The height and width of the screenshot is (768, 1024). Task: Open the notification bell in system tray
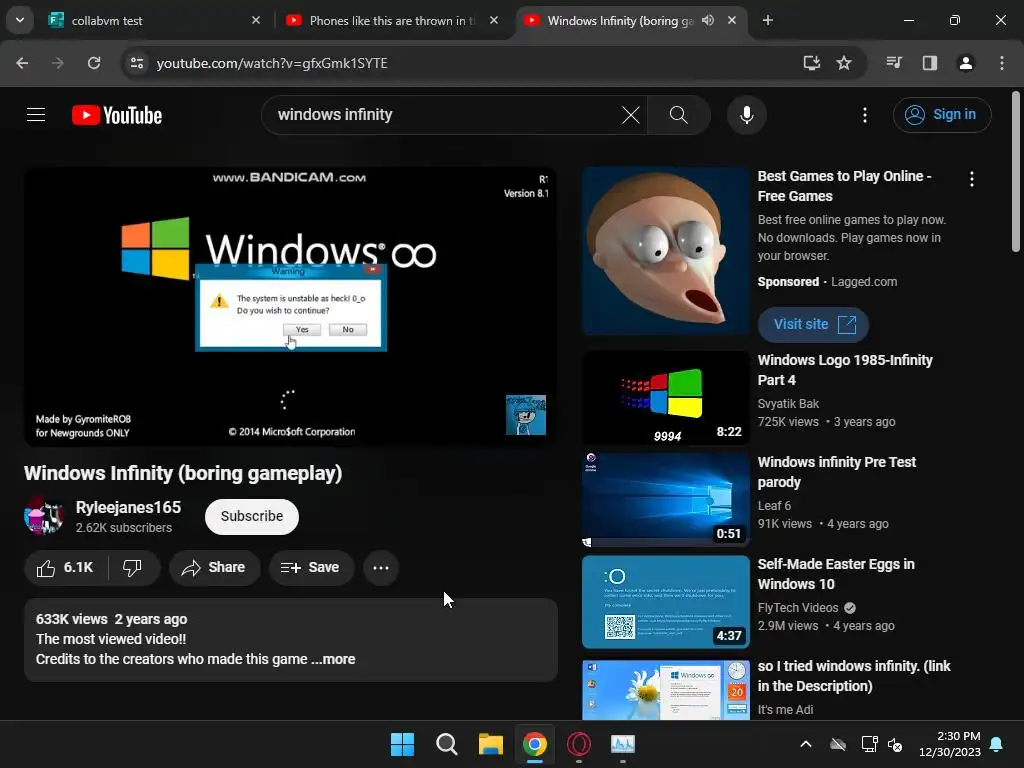(x=997, y=744)
